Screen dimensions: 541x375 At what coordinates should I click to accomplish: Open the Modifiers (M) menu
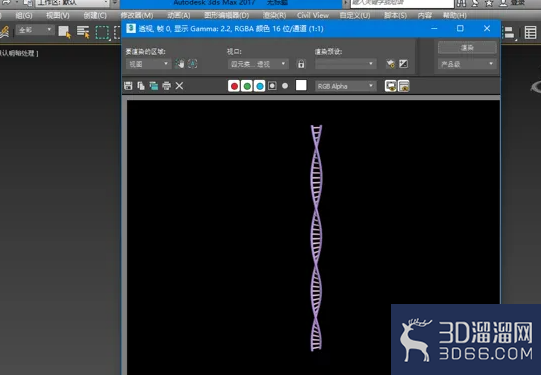137,16
